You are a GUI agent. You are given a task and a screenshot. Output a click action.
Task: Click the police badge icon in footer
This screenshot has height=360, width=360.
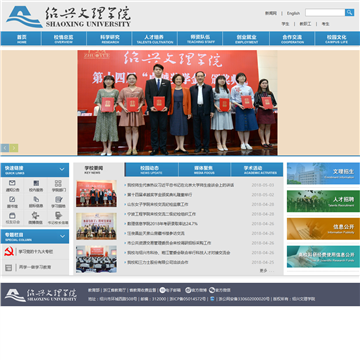coord(212,299)
